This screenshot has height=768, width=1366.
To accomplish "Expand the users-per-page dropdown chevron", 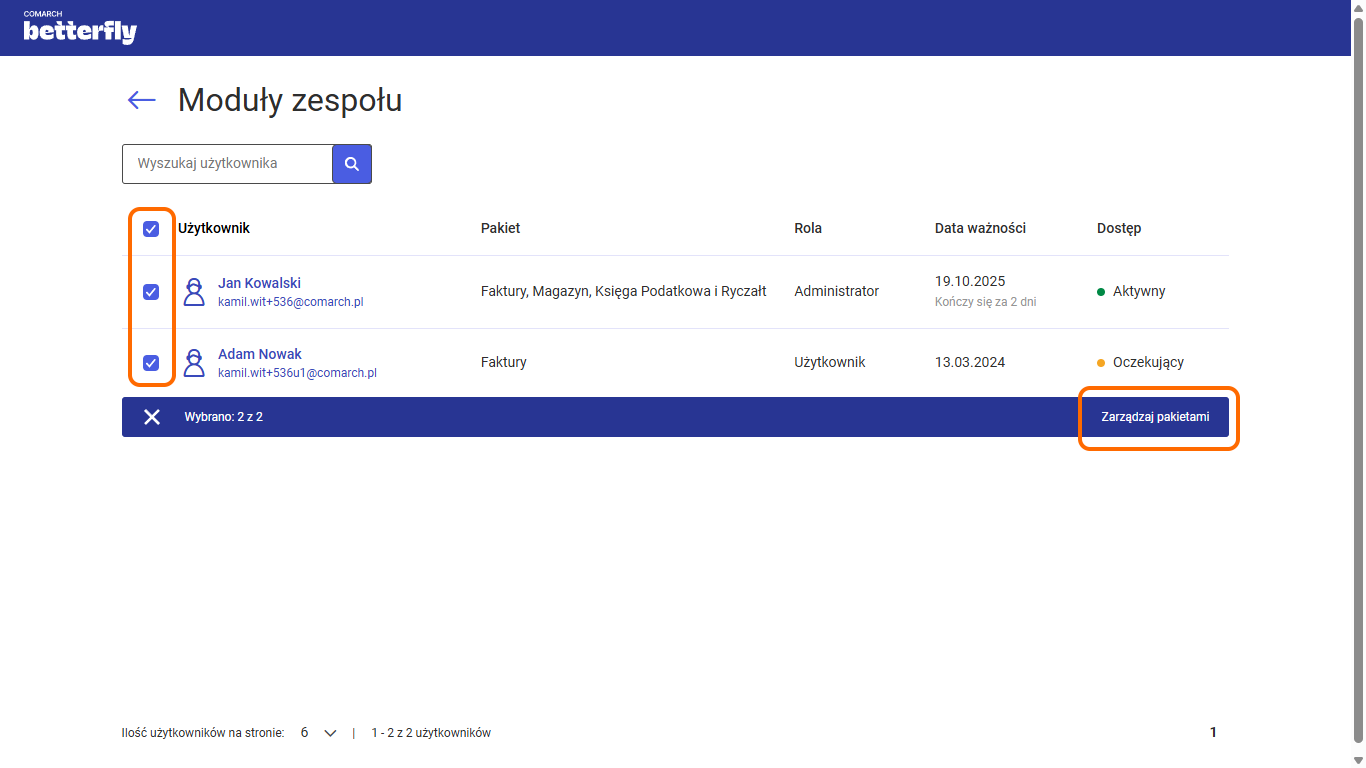I will [x=331, y=733].
